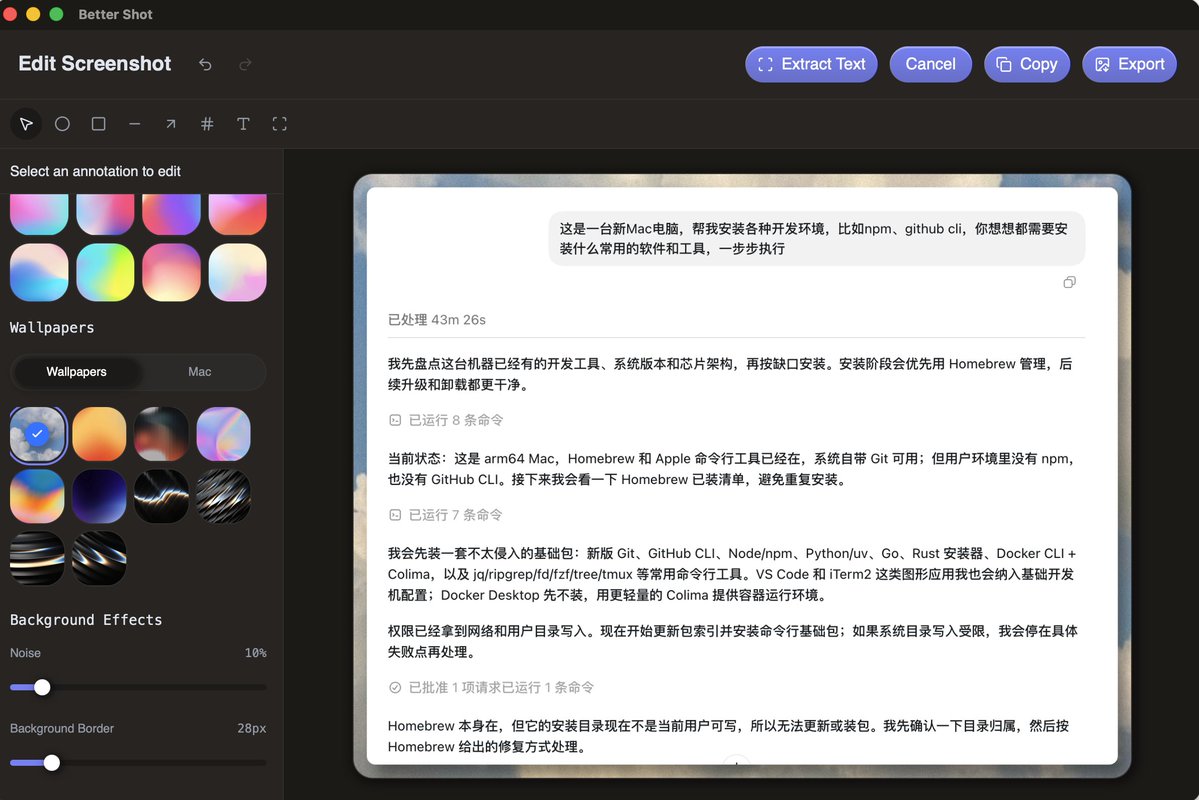Select the number hash annotation tool
This screenshot has width=1199, height=800.
pos(207,124)
